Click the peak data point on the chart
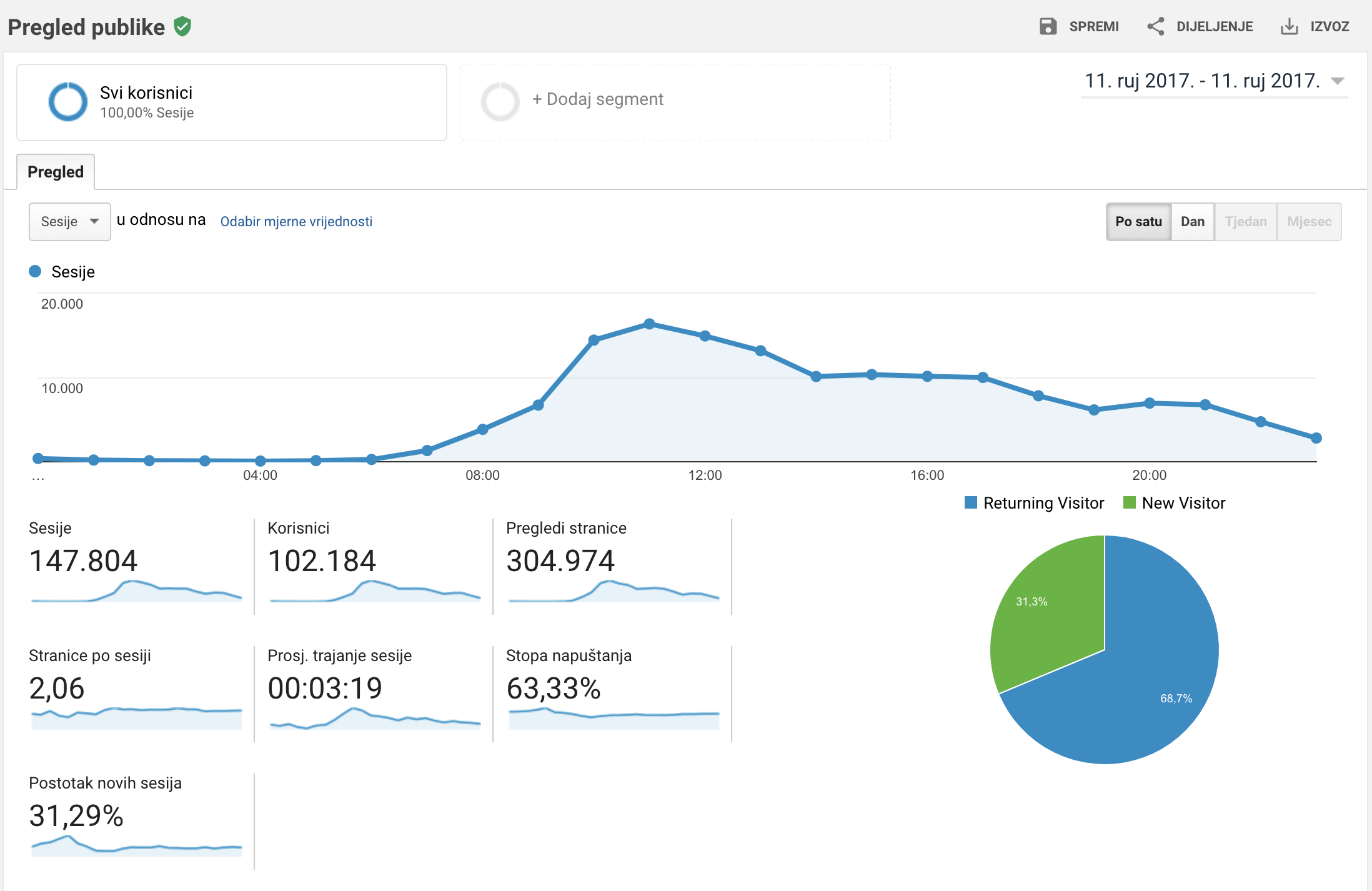1372x891 pixels. tap(649, 324)
